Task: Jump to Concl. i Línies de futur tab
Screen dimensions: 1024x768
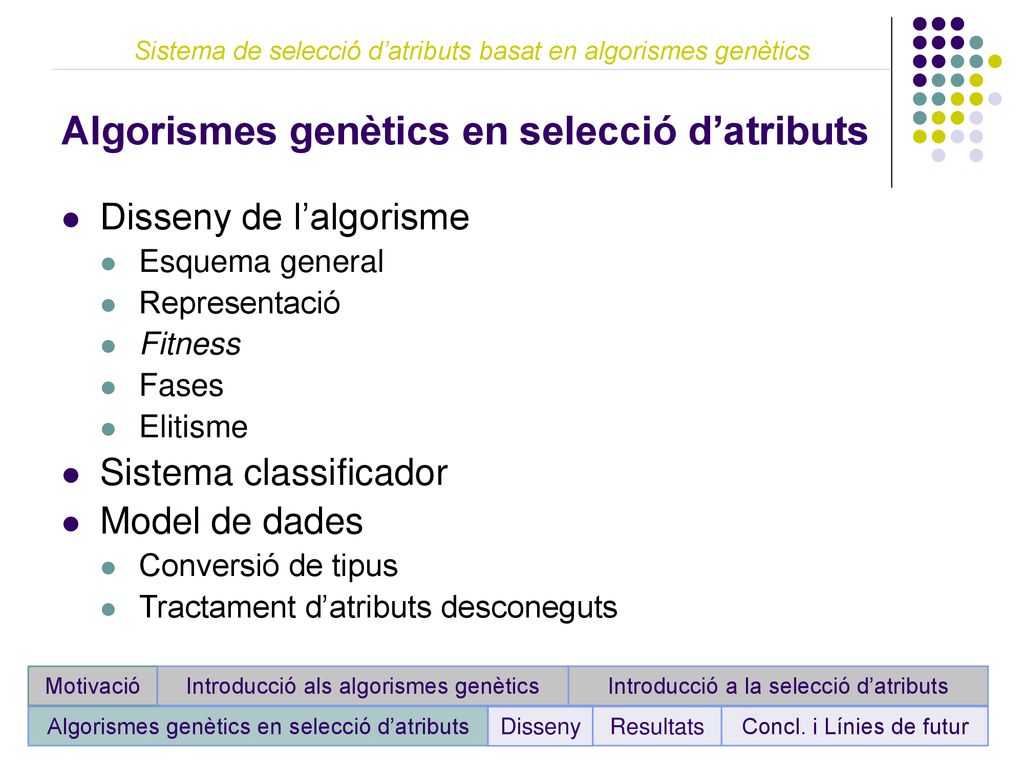Action: click(x=855, y=726)
